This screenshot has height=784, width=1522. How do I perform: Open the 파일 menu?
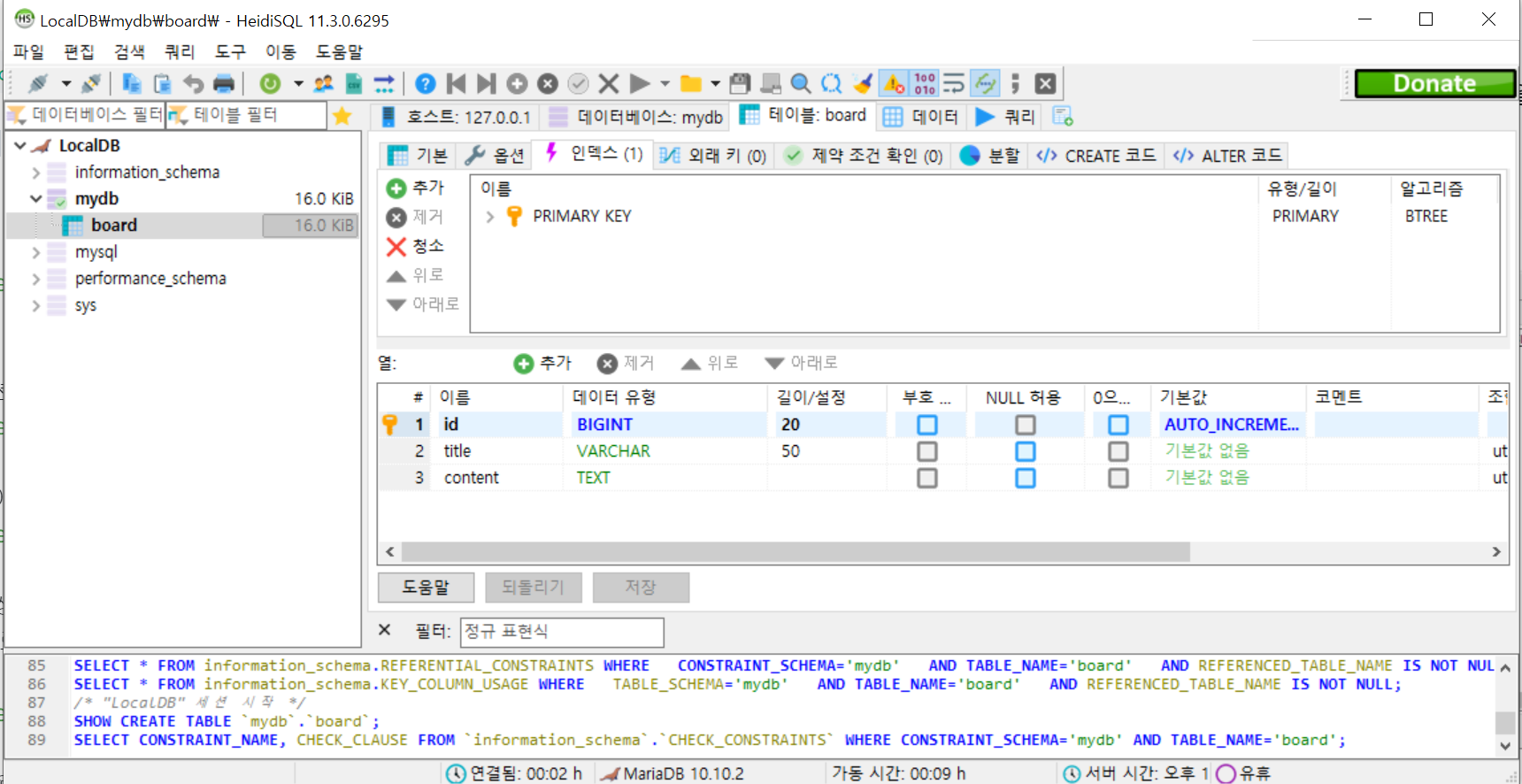tap(29, 52)
